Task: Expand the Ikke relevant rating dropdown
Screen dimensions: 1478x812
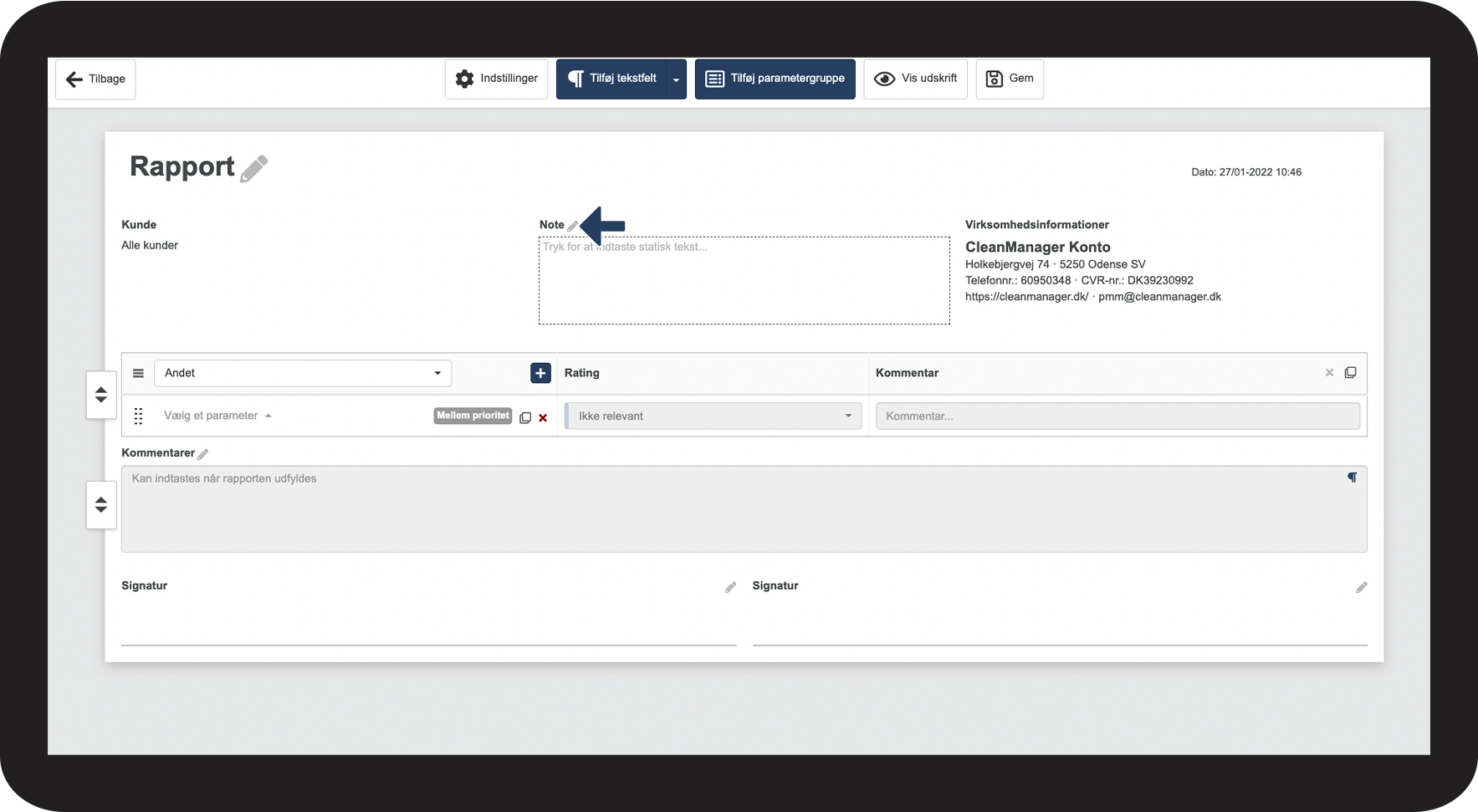Action: (x=713, y=416)
